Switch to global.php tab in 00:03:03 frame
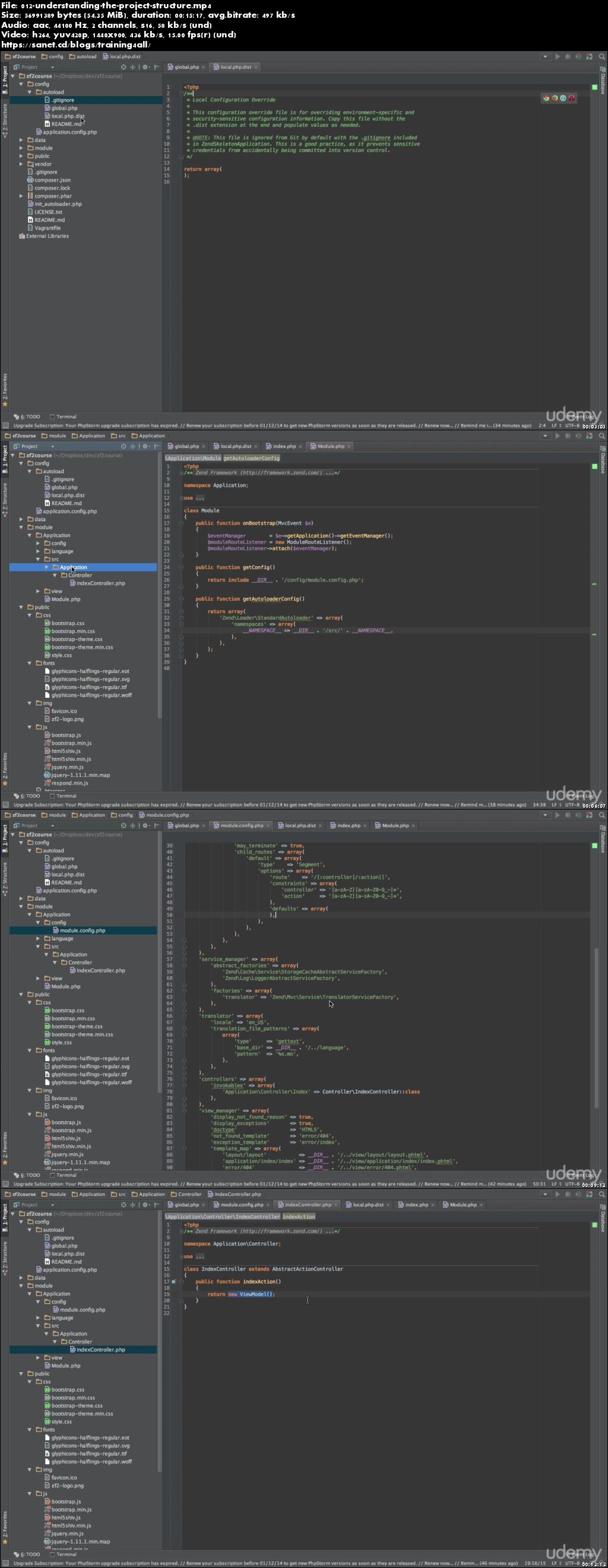Image resolution: width=608 pixels, height=1568 pixels. click(x=186, y=67)
